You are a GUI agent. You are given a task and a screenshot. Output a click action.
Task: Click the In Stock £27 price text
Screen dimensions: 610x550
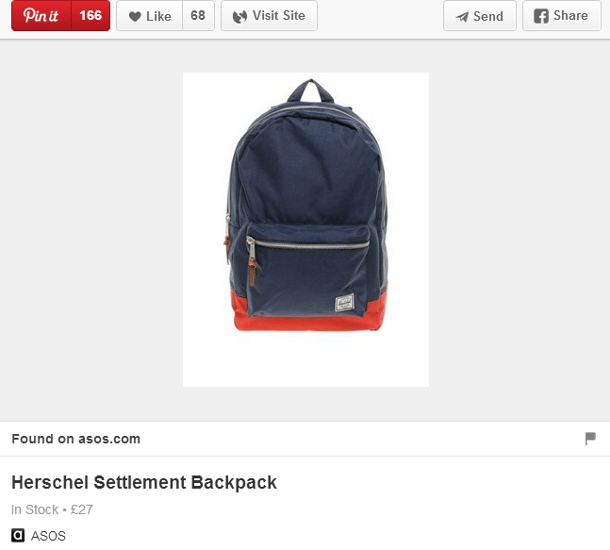click(52, 509)
